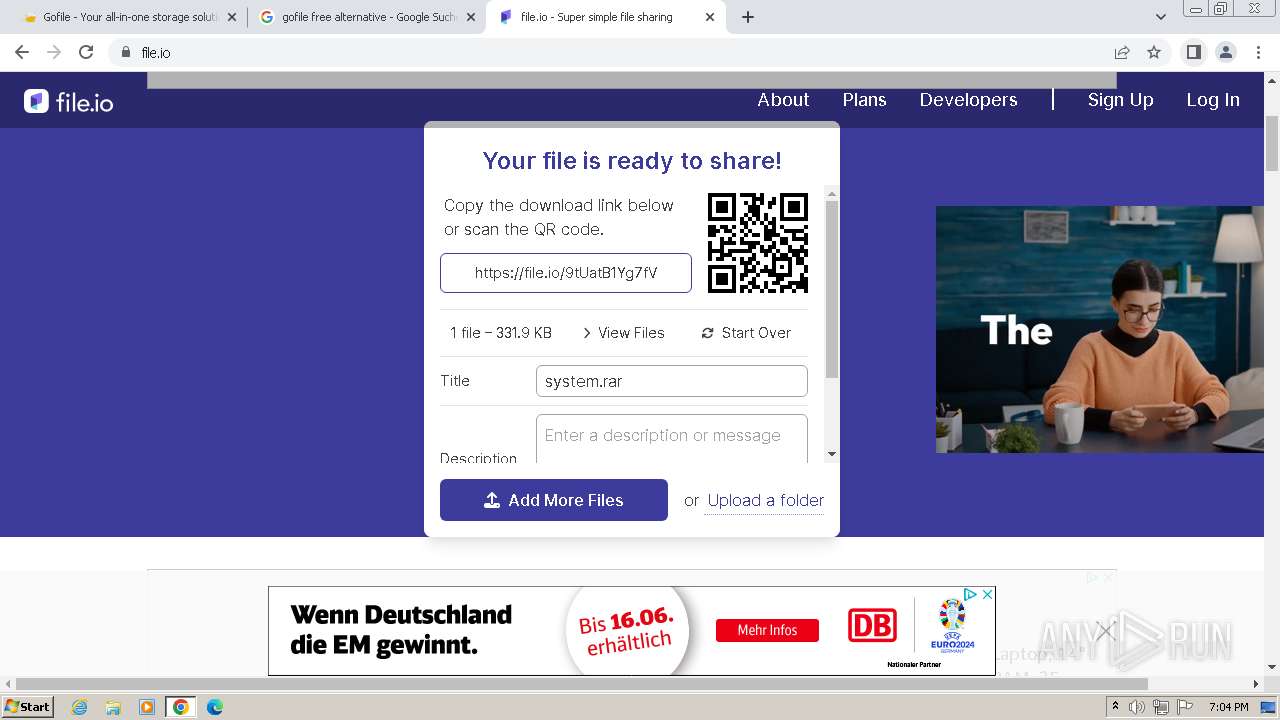Open the About page
The width and height of the screenshot is (1280, 720).
tap(783, 100)
